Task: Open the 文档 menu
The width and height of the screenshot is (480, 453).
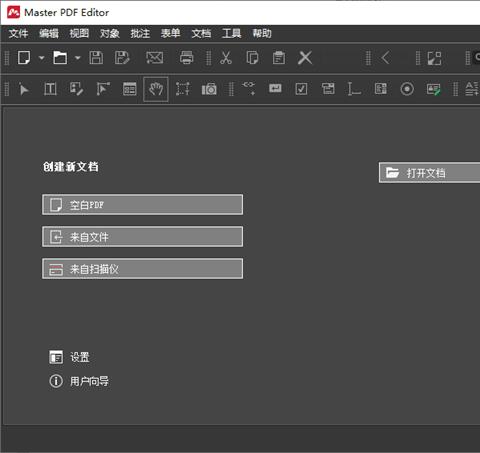Action: tap(201, 33)
